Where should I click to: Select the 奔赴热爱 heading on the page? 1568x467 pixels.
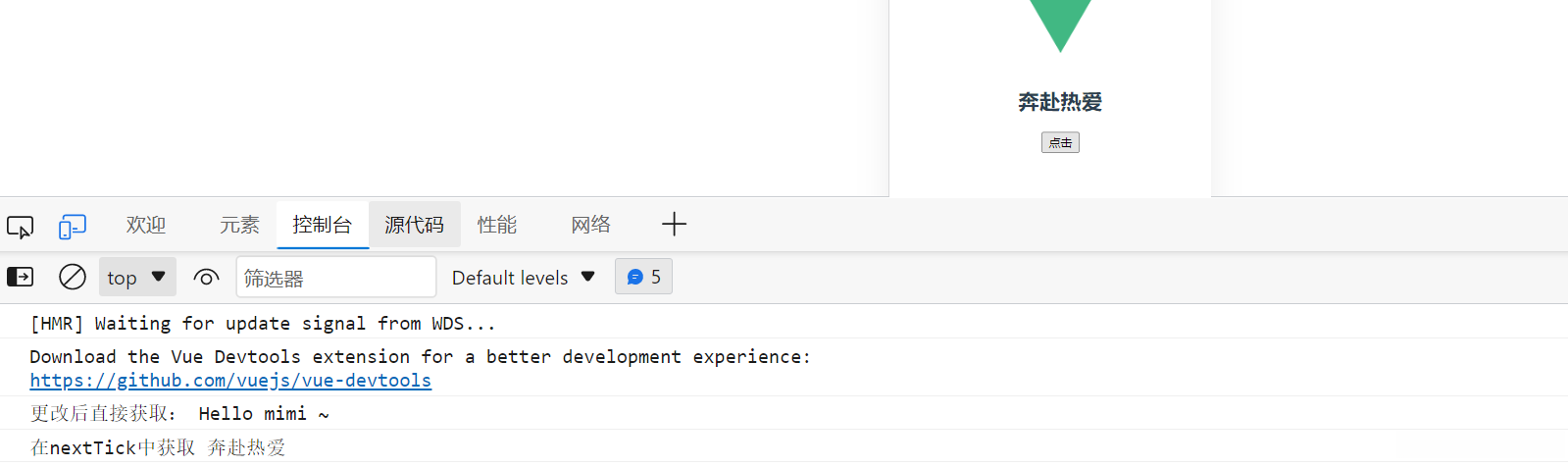coord(1060,102)
